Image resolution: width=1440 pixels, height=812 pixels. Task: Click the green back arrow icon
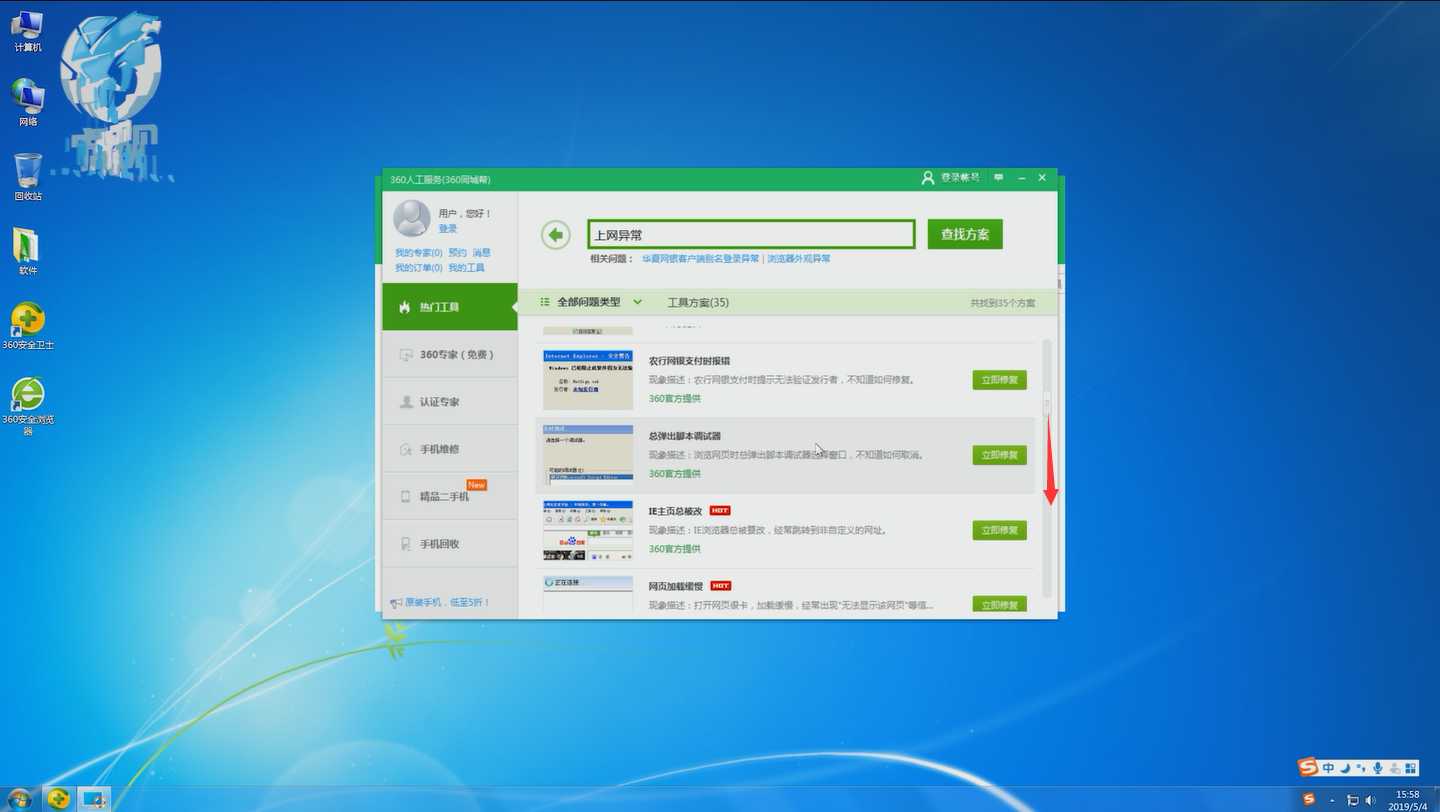[x=555, y=235]
